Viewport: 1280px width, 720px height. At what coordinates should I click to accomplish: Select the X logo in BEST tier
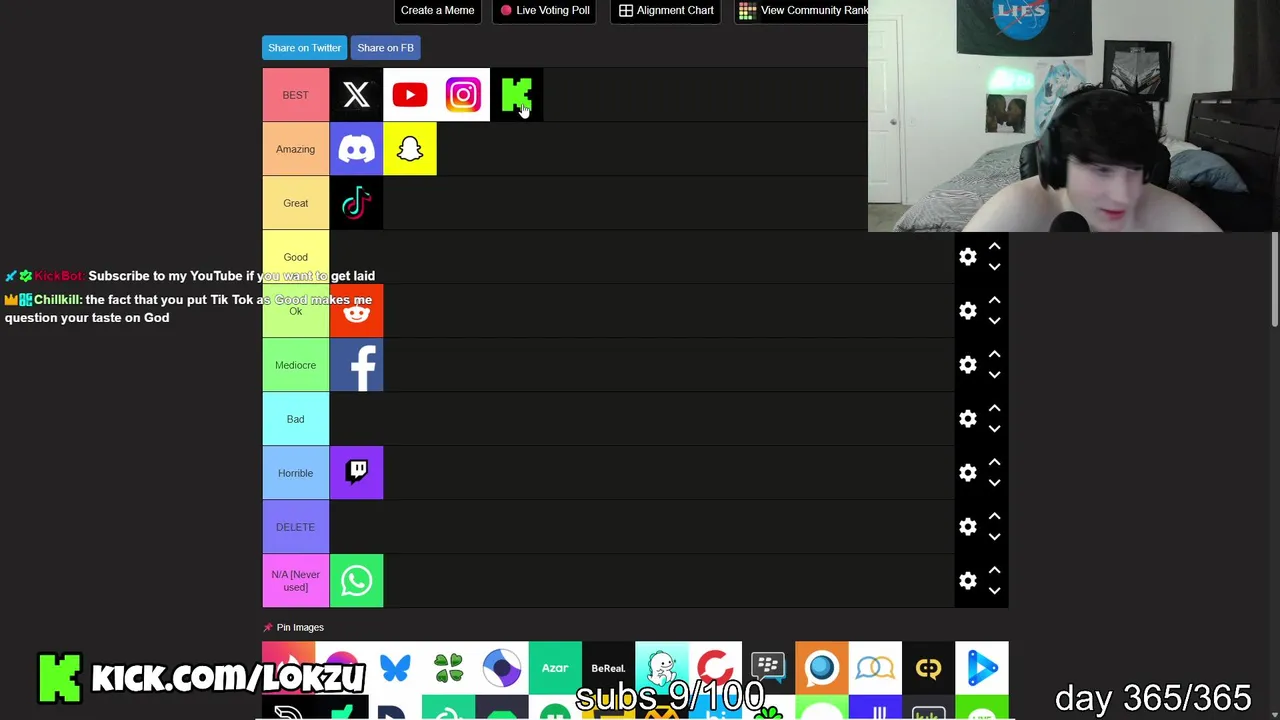tap(356, 95)
